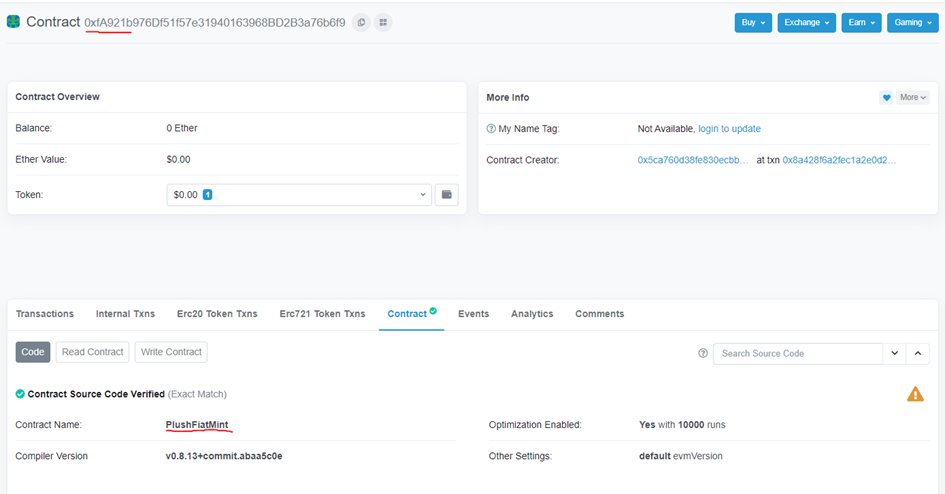945x494 pixels.
Task: Expand the Gaming dropdown
Action: pyautogui.click(x=913, y=22)
